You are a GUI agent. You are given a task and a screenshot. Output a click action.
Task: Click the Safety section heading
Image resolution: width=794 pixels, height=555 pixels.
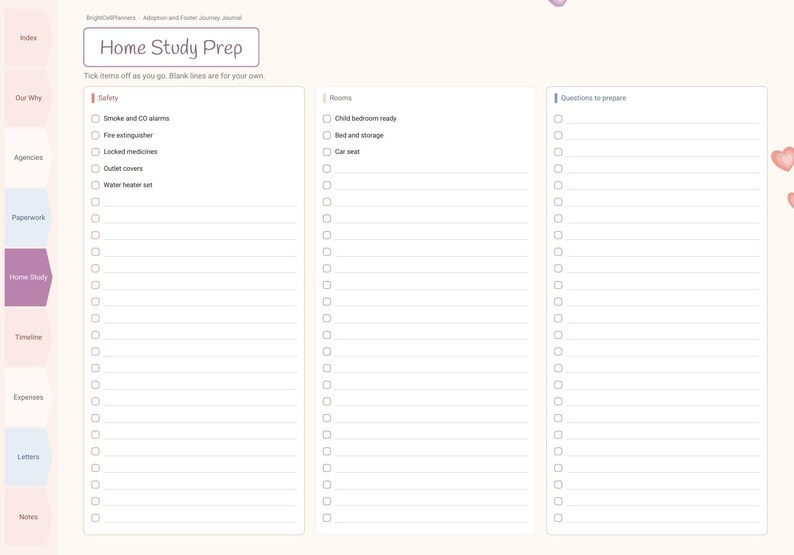pos(108,98)
